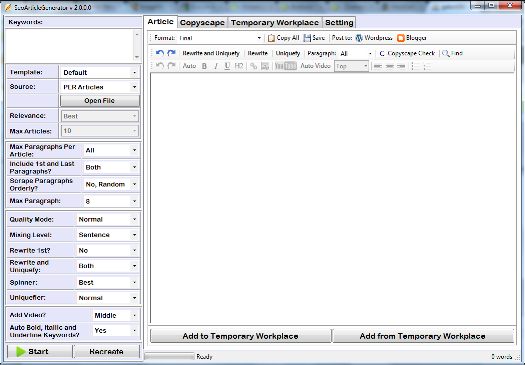Open the Max Paragraph dropdown
This screenshot has width=525, height=365.
[110, 201]
